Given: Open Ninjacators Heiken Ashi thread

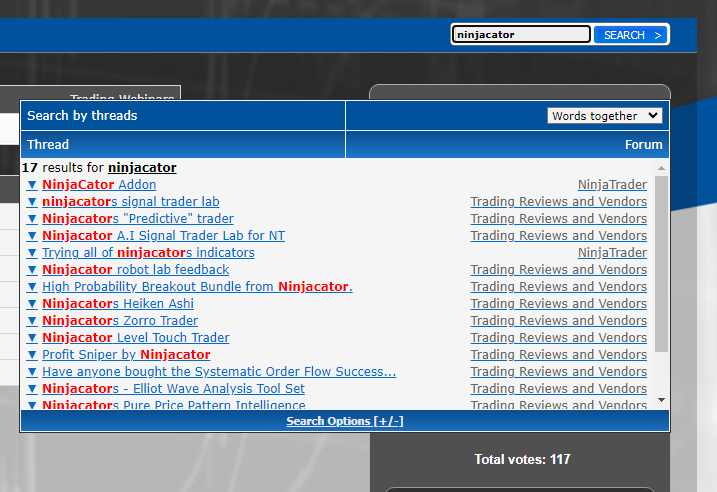Looking at the screenshot, I should click(x=118, y=304).
